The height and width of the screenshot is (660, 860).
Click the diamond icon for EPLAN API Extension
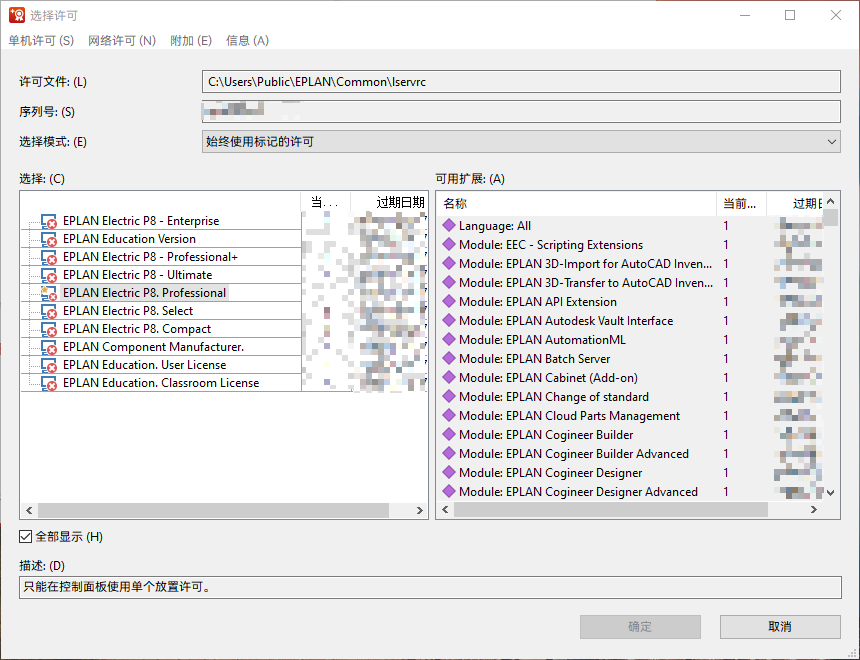click(x=449, y=301)
